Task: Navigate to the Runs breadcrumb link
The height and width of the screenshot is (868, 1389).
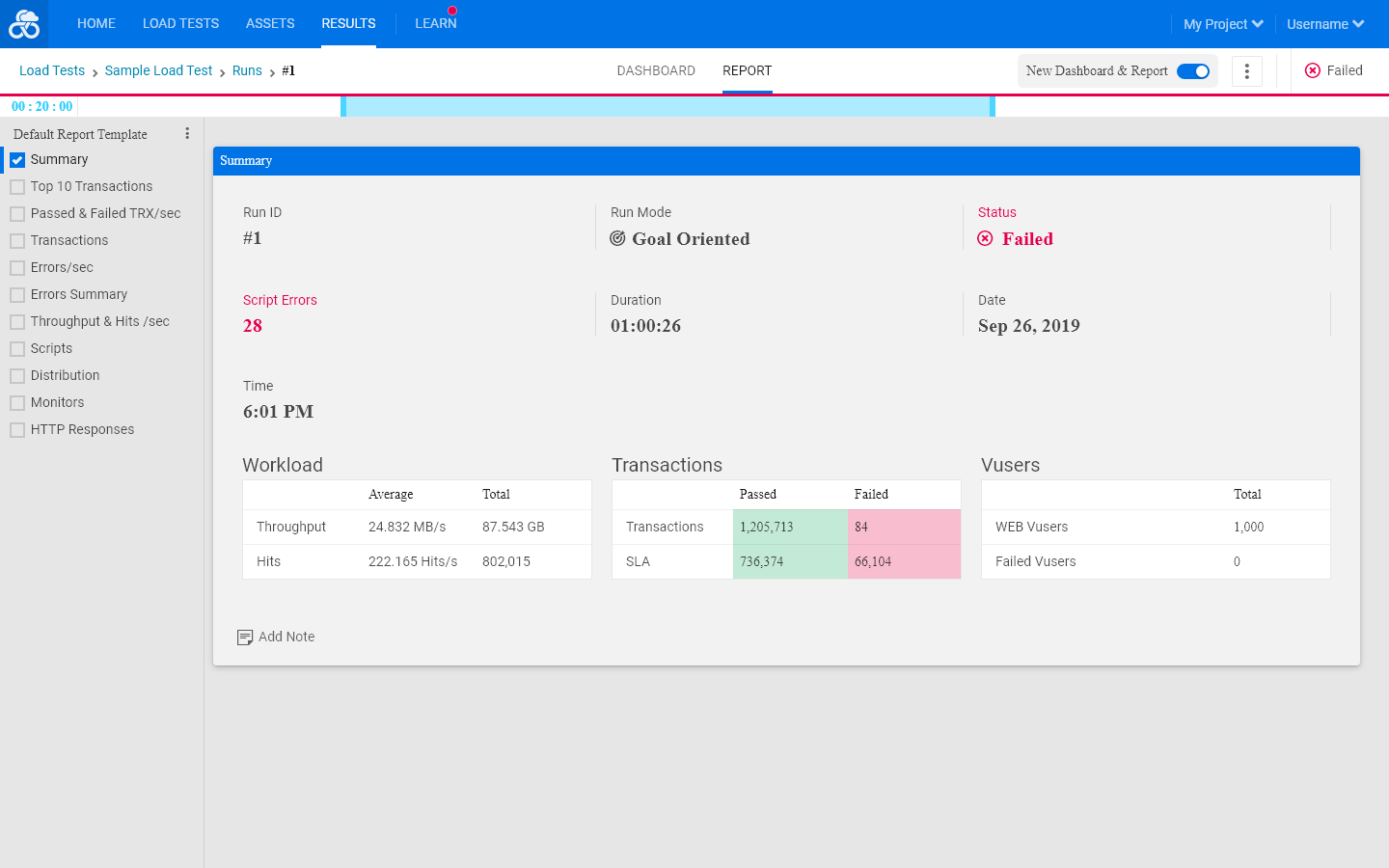Action: pos(247,70)
